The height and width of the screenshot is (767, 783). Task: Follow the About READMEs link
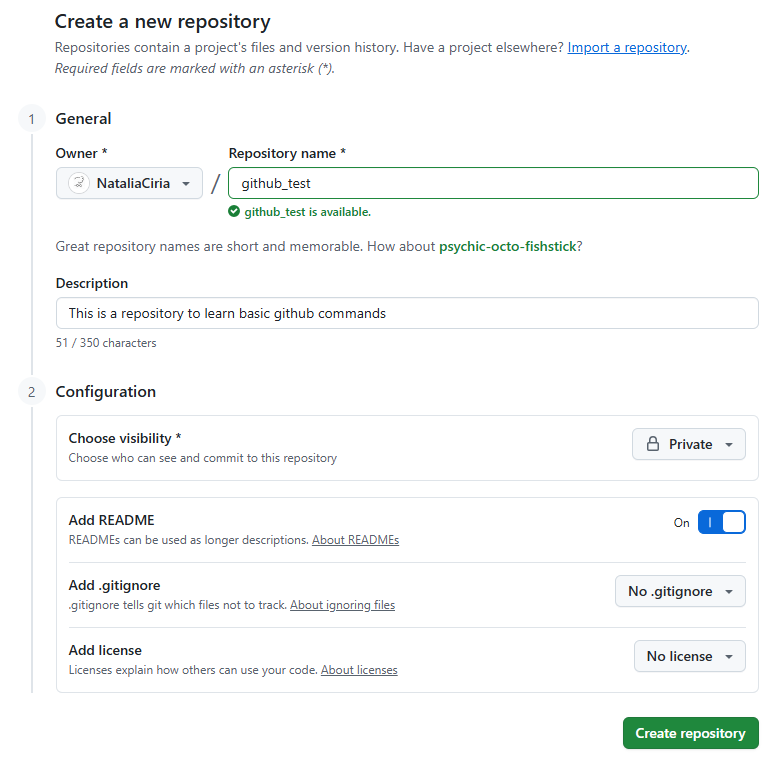[355, 540]
